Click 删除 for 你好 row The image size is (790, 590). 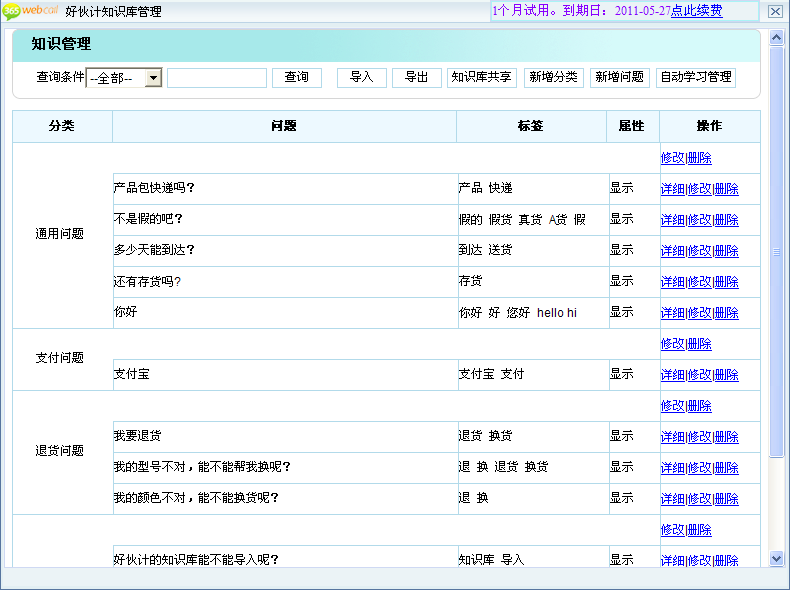(727, 313)
